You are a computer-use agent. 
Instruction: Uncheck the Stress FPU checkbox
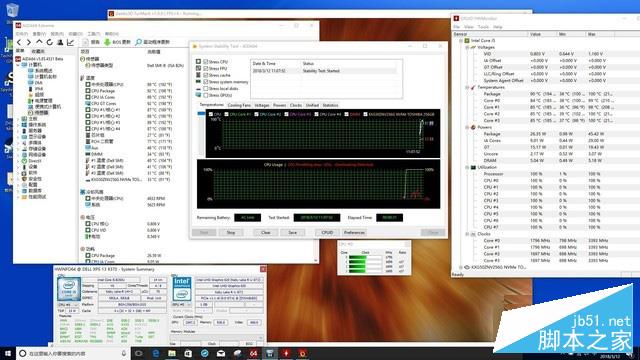[206, 69]
